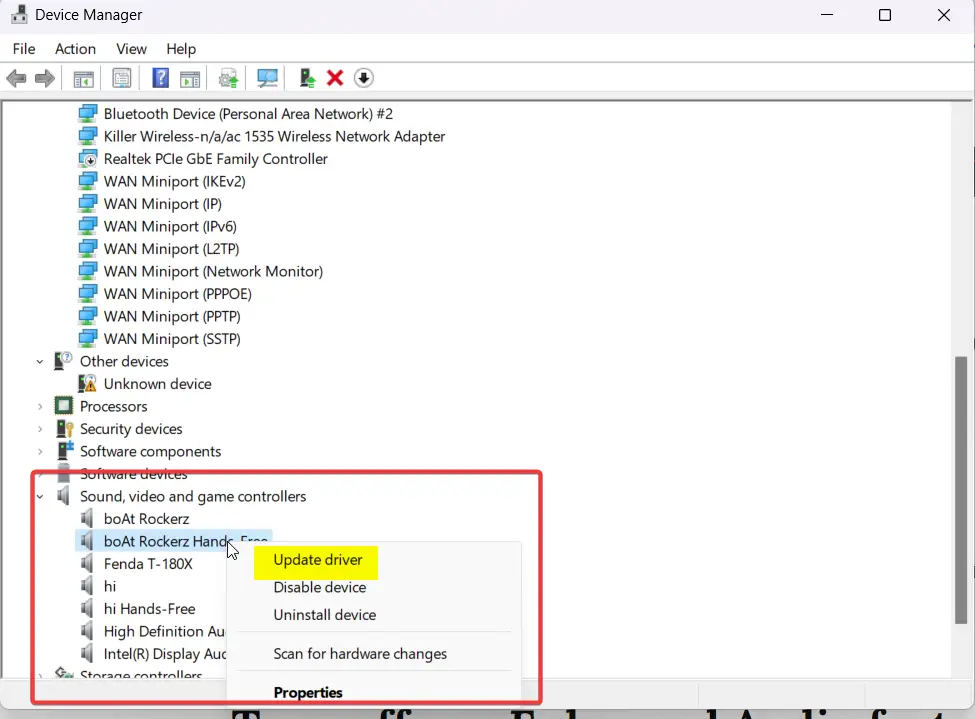Image resolution: width=975 pixels, height=719 pixels.
Task: Select WAN Miniport (Network Monitor) device
Action: coord(213,271)
